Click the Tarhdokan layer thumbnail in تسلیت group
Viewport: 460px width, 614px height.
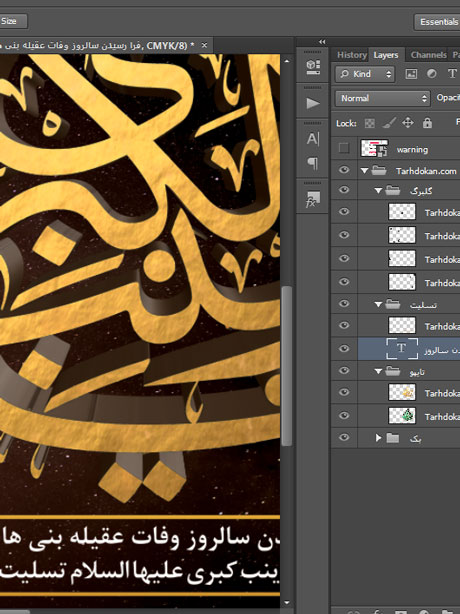pyautogui.click(x=402, y=325)
